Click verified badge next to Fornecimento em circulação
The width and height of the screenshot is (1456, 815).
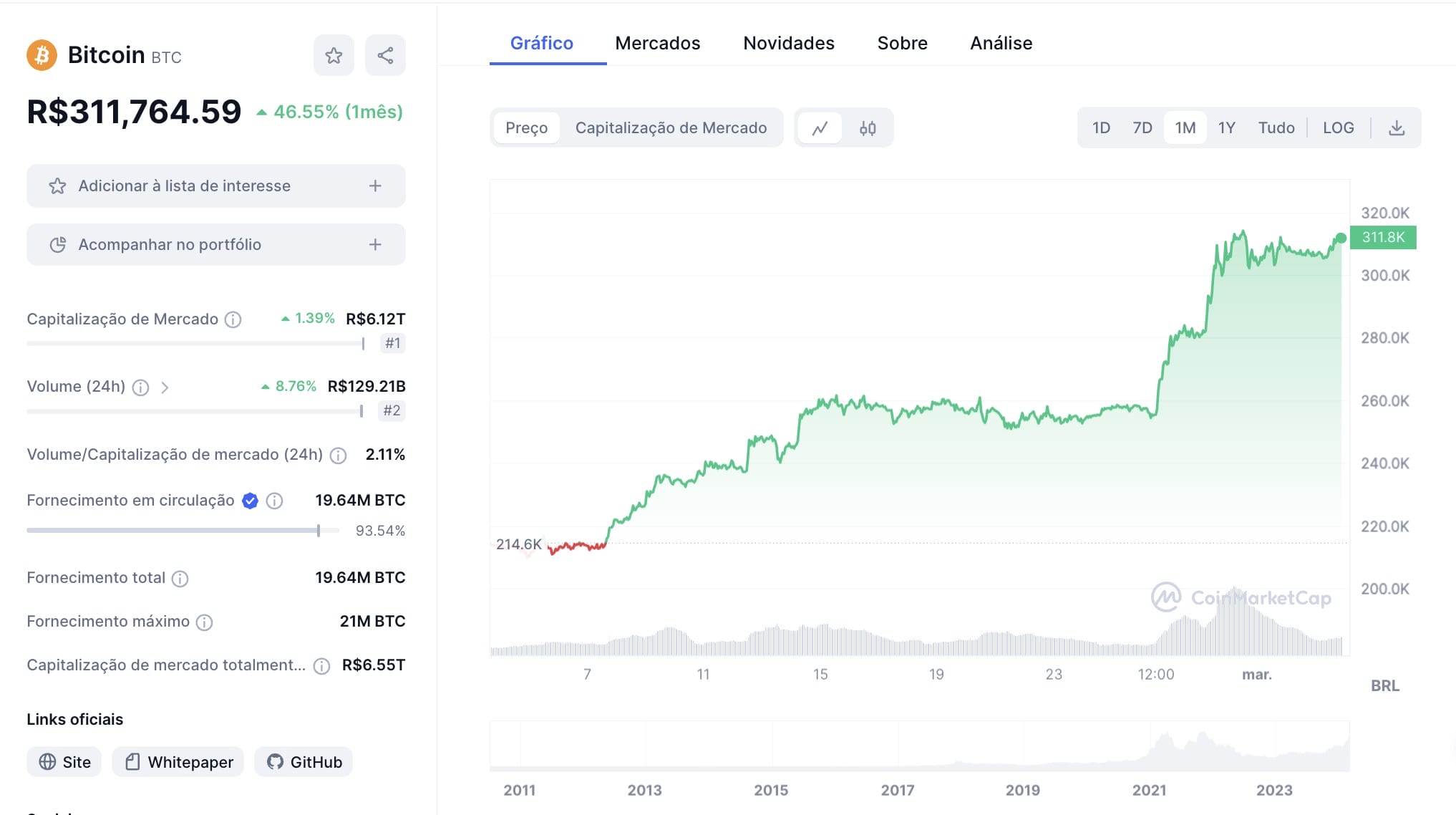pyautogui.click(x=250, y=501)
